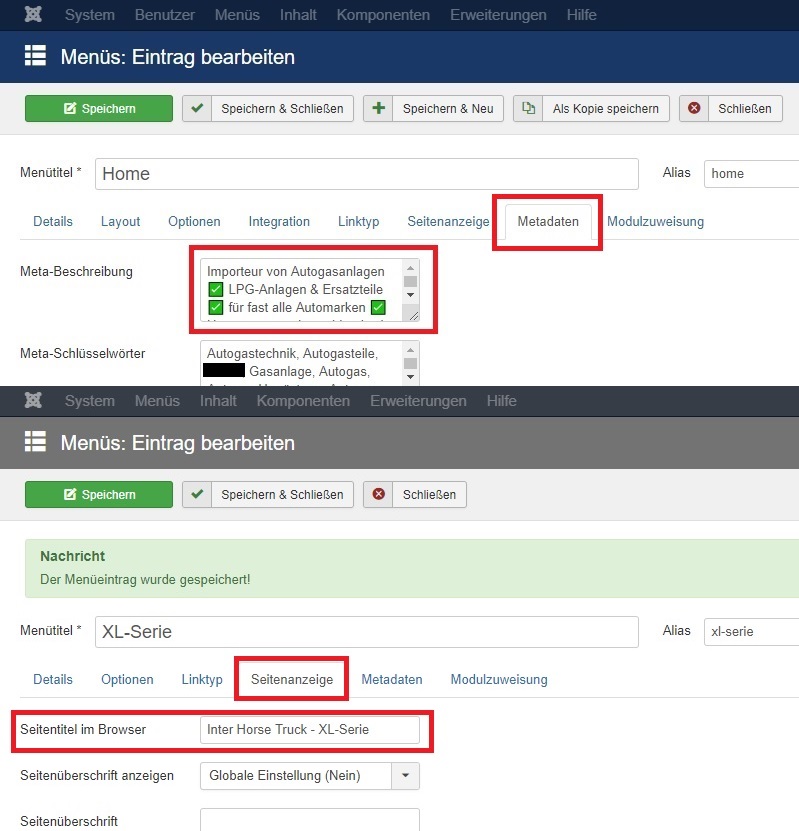Click the red X Schließen icon in Home editor
The width and height of the screenshot is (799, 831).
[694, 109]
